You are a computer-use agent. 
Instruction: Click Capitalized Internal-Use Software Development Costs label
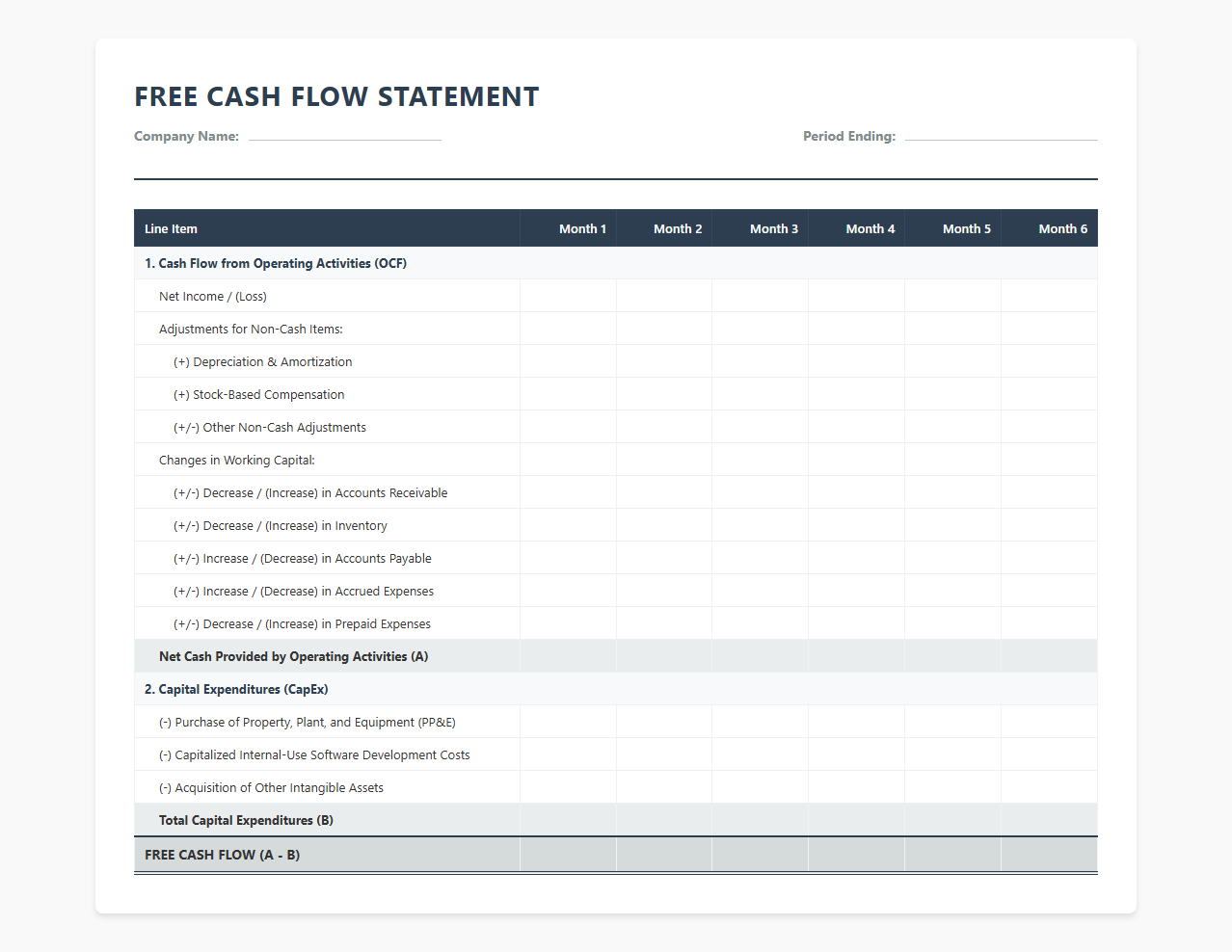click(314, 754)
